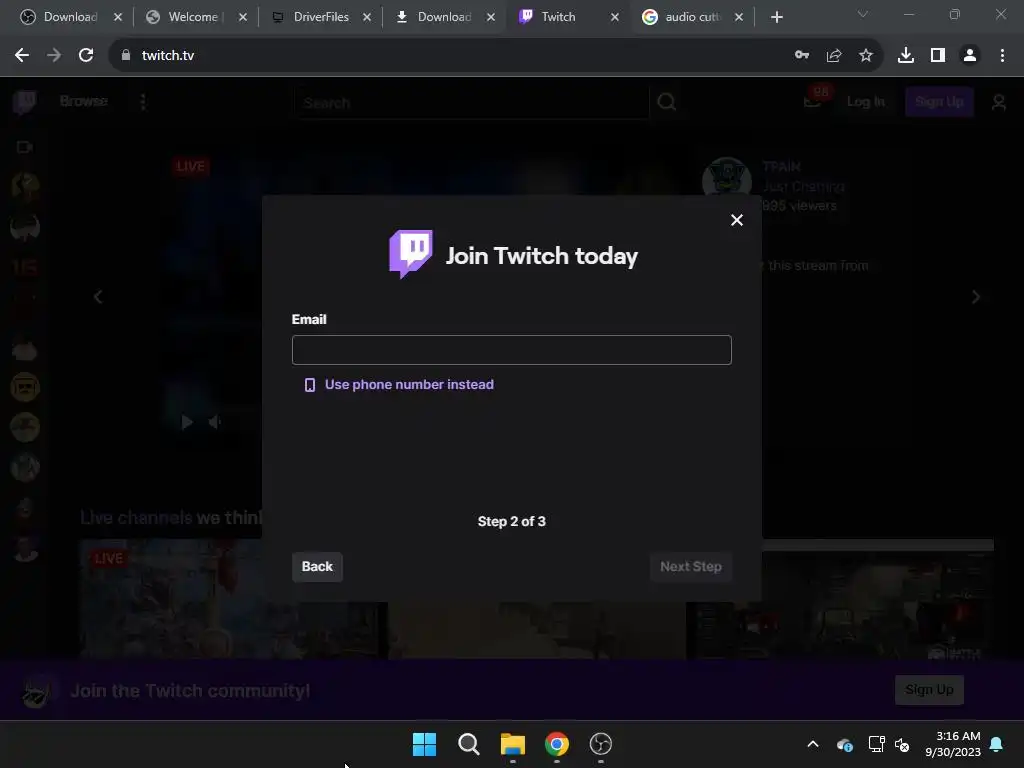
Task: Click the phone icon beside the phone number link
Action: pyautogui.click(x=310, y=385)
